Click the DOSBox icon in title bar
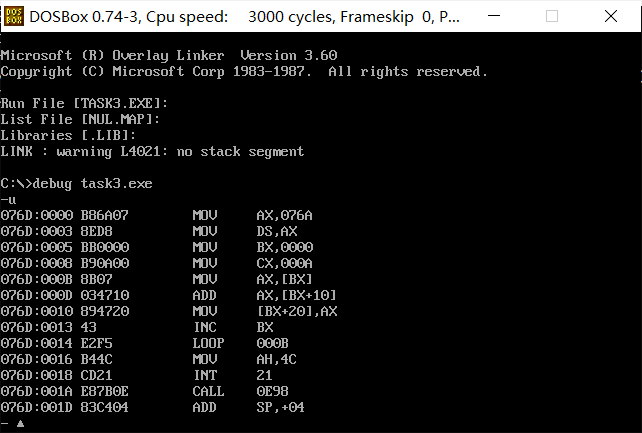 tap(14, 16)
